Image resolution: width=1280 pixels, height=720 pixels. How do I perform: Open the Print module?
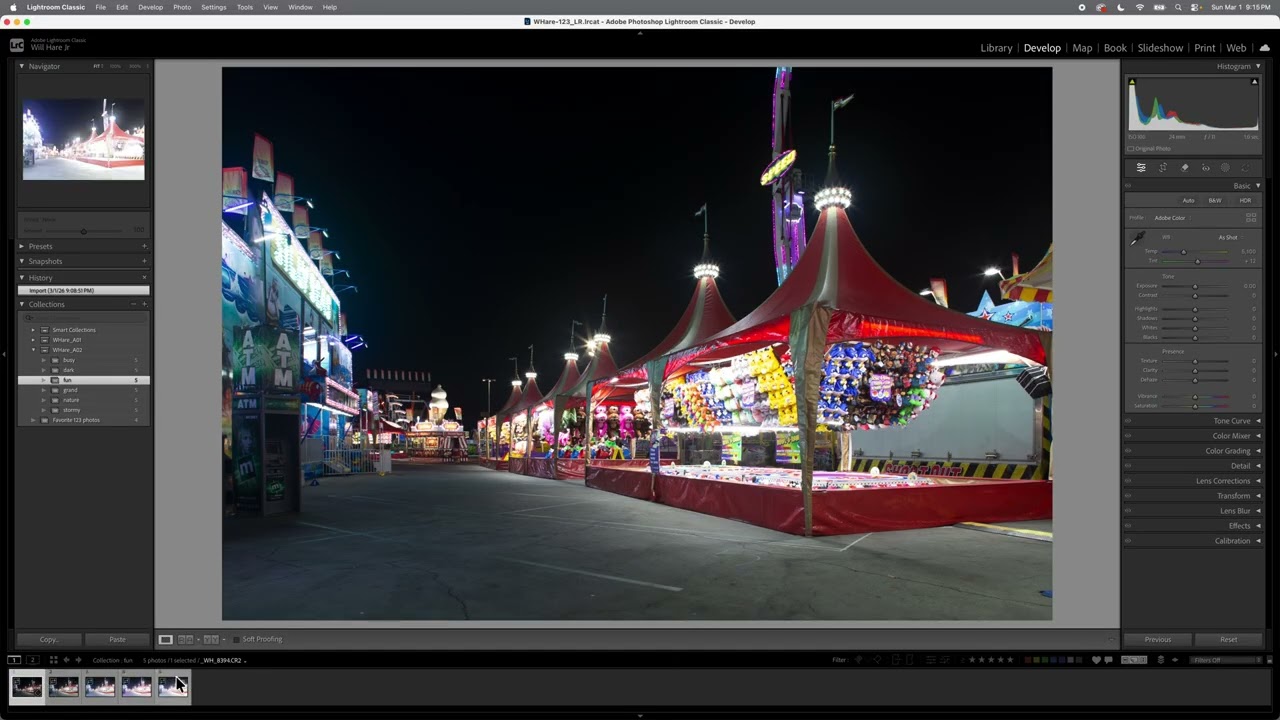(x=1205, y=48)
